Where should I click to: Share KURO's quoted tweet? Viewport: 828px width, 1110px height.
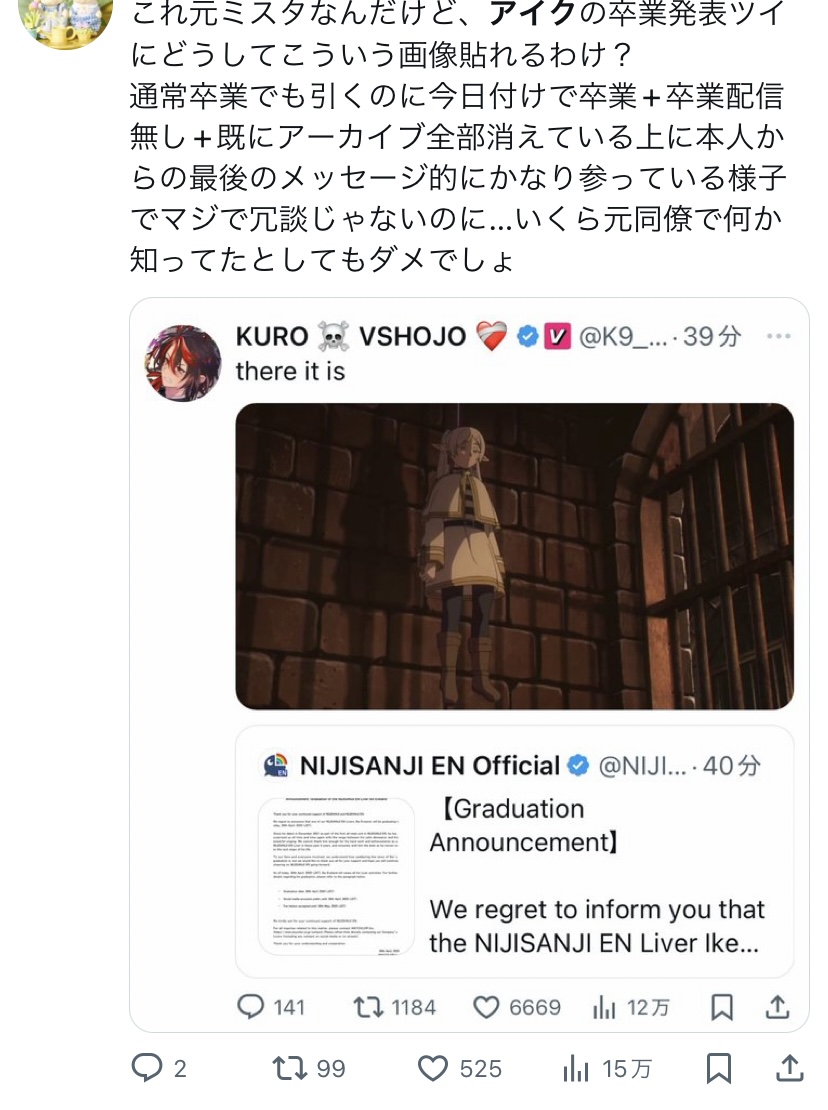tap(777, 1006)
